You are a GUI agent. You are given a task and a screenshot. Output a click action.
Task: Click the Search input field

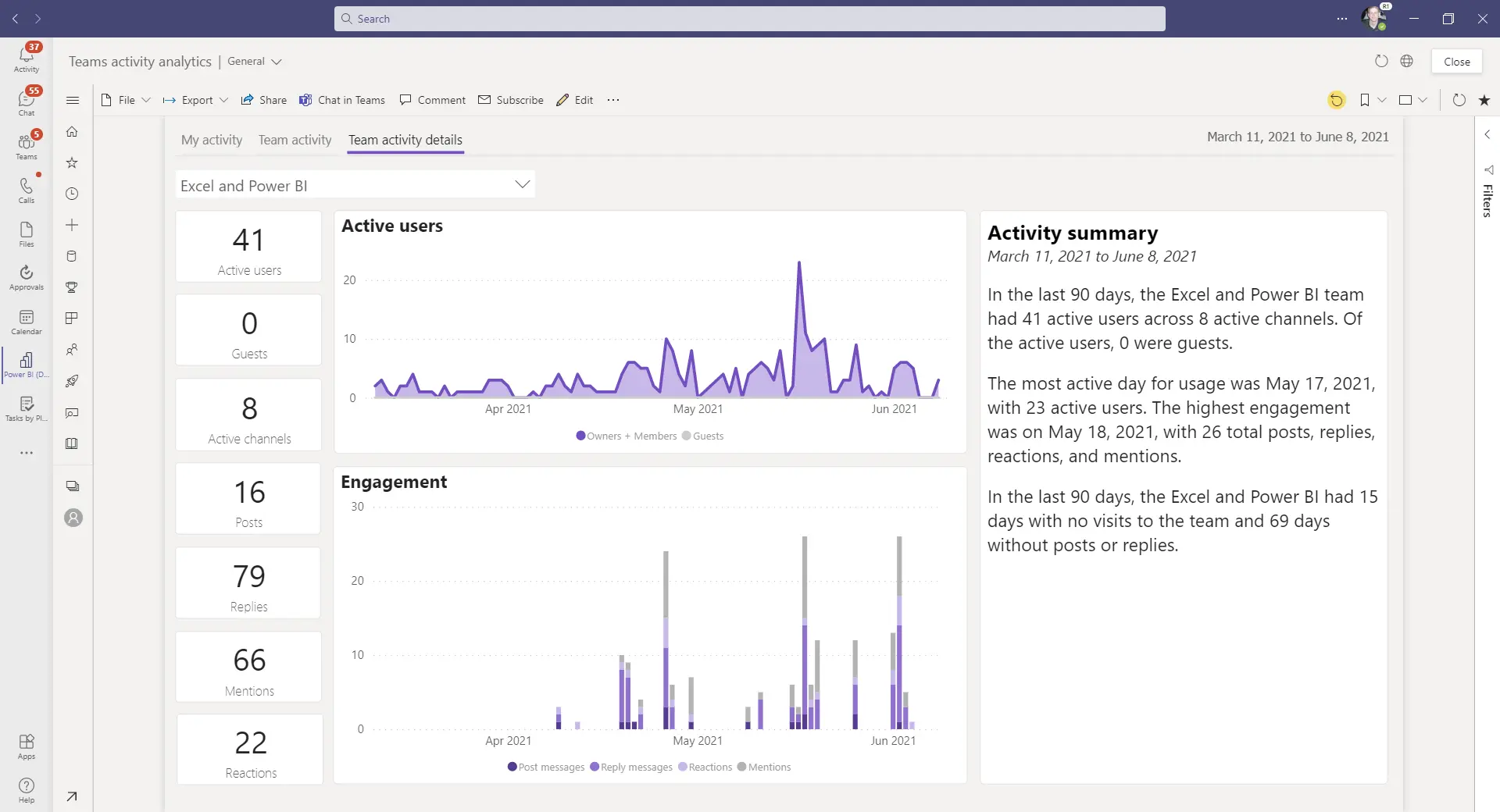point(750,19)
